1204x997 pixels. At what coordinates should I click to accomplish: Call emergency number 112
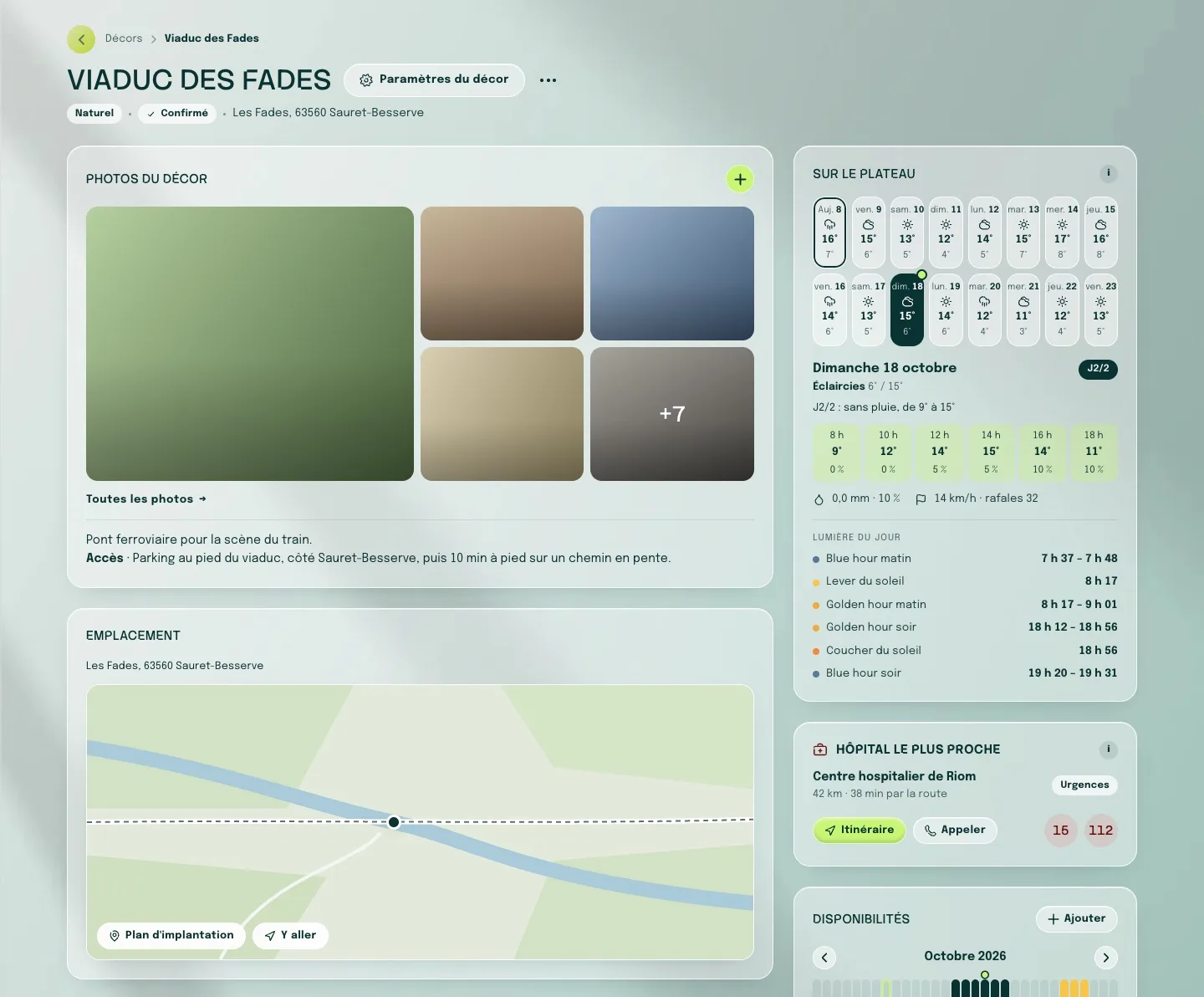pos(1100,831)
